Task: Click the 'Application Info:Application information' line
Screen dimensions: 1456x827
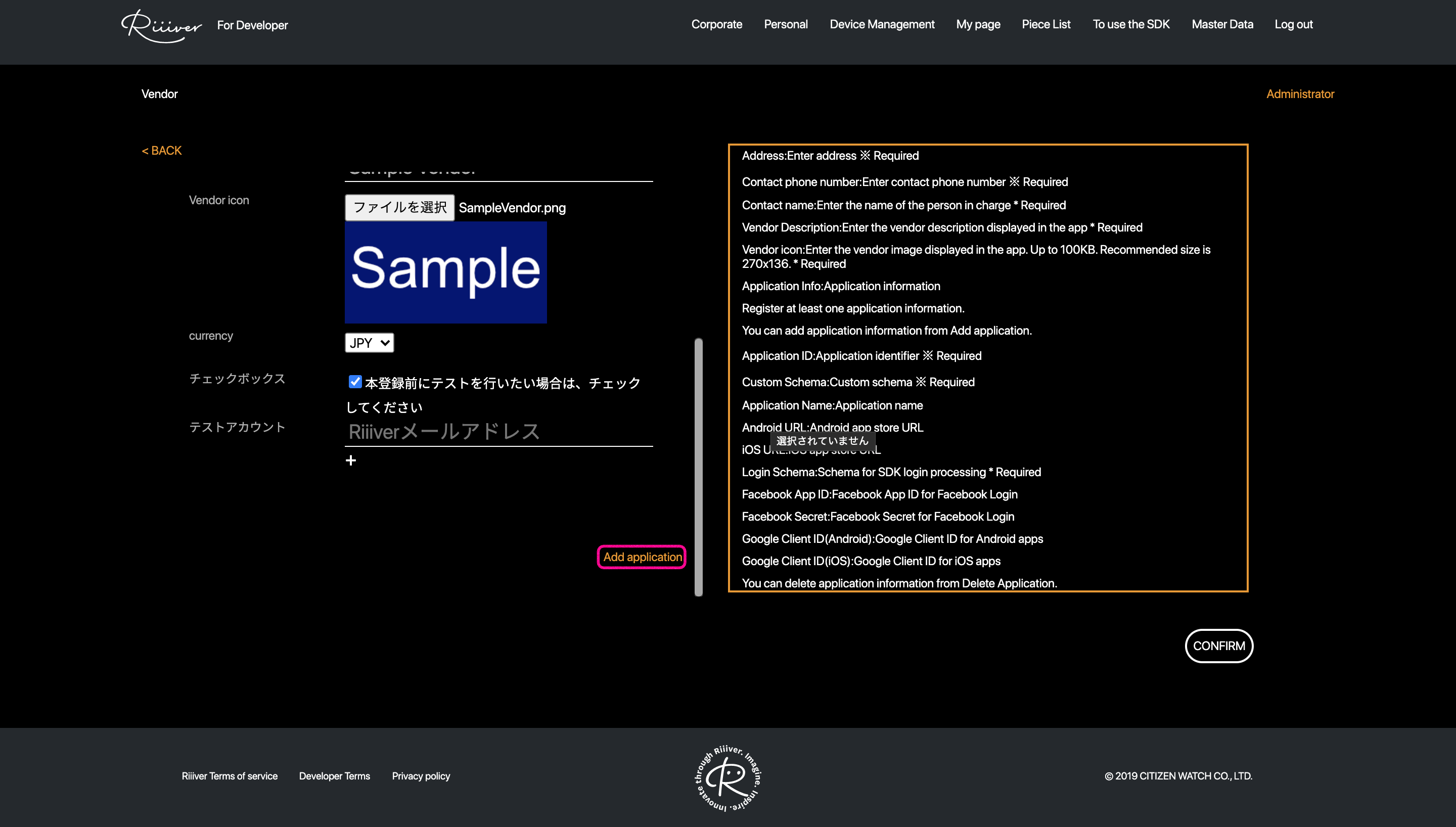Action: pos(841,286)
